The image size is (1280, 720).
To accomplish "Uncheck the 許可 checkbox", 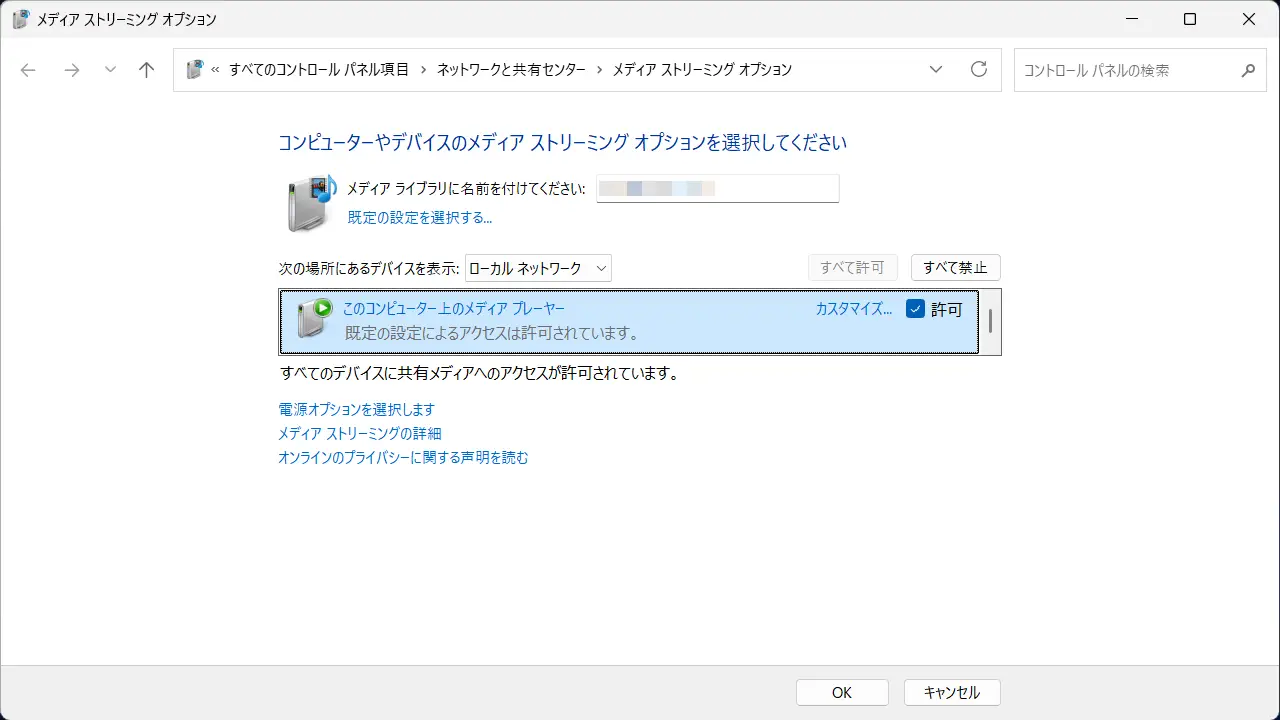I will pos(915,309).
